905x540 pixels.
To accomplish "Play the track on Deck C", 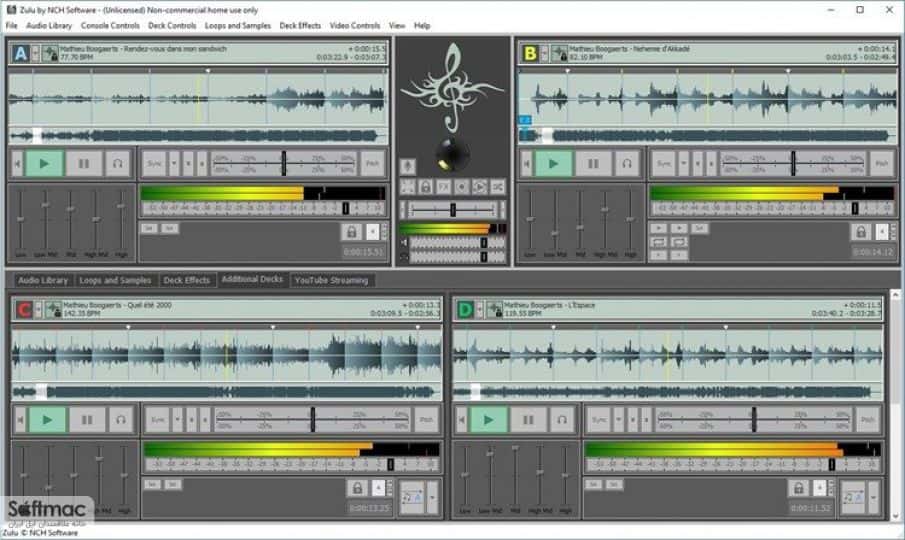I will tap(47, 420).
